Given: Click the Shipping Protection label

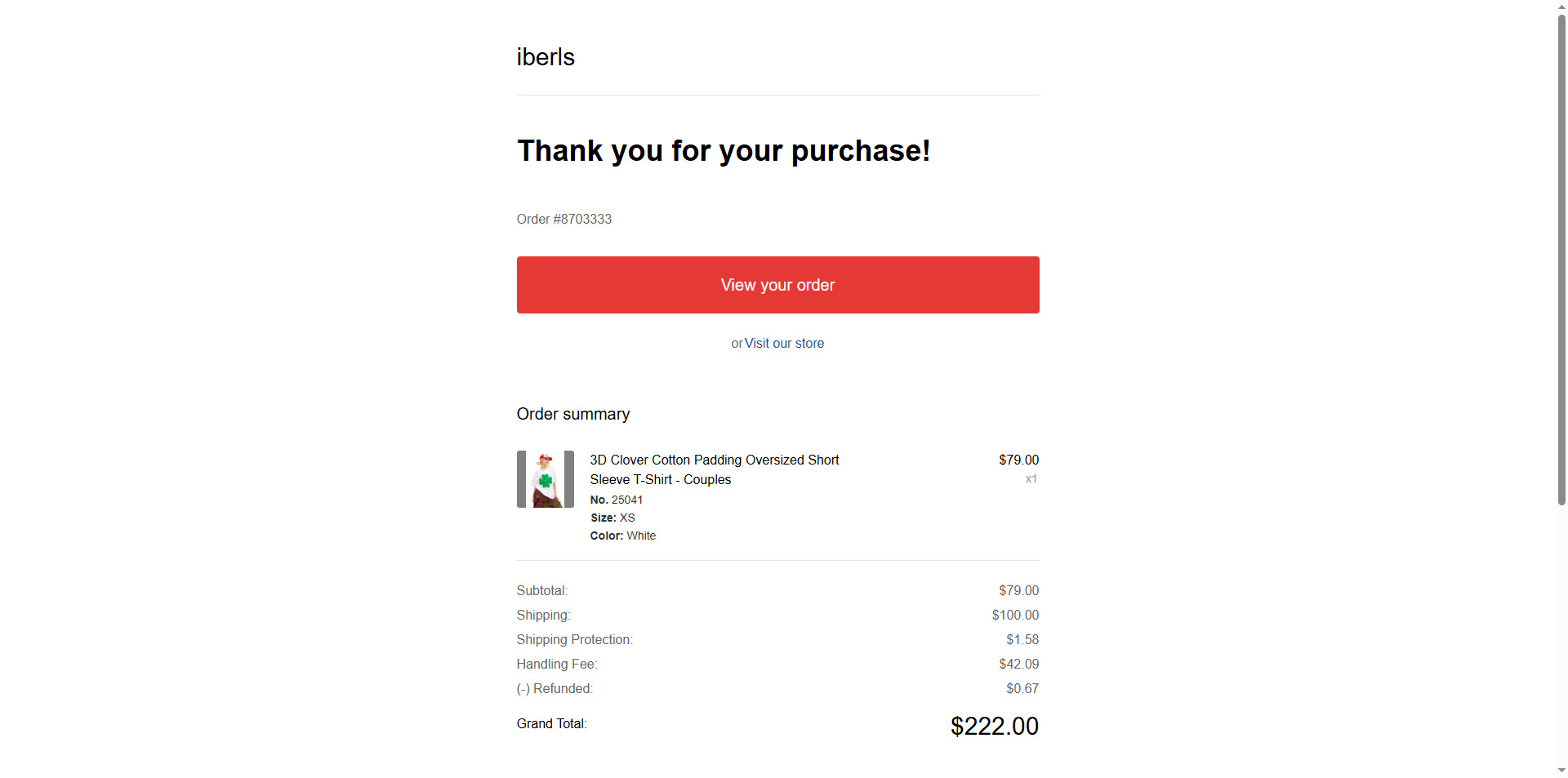Looking at the screenshot, I should pyautogui.click(x=574, y=640).
